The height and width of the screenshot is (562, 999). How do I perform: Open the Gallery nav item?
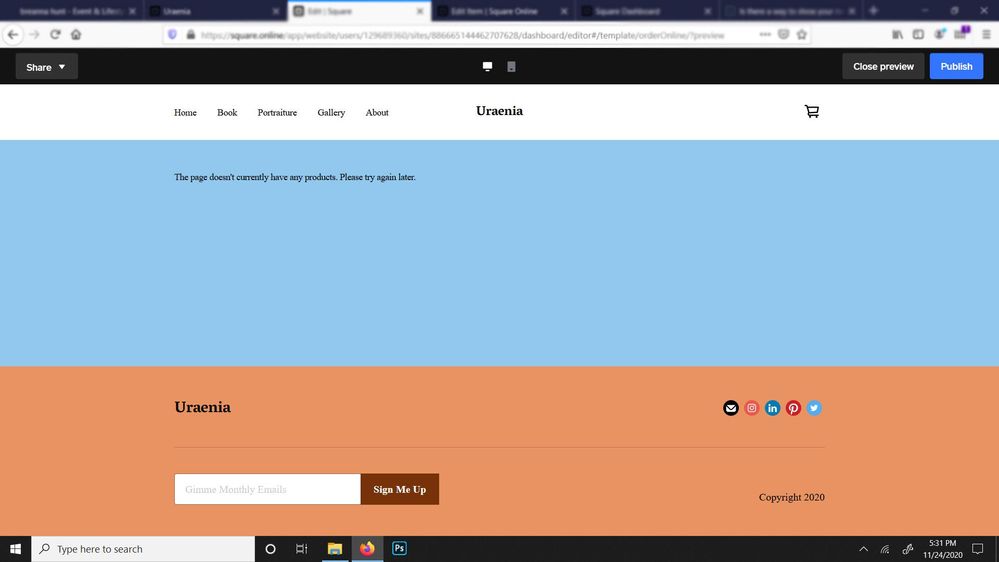point(331,113)
